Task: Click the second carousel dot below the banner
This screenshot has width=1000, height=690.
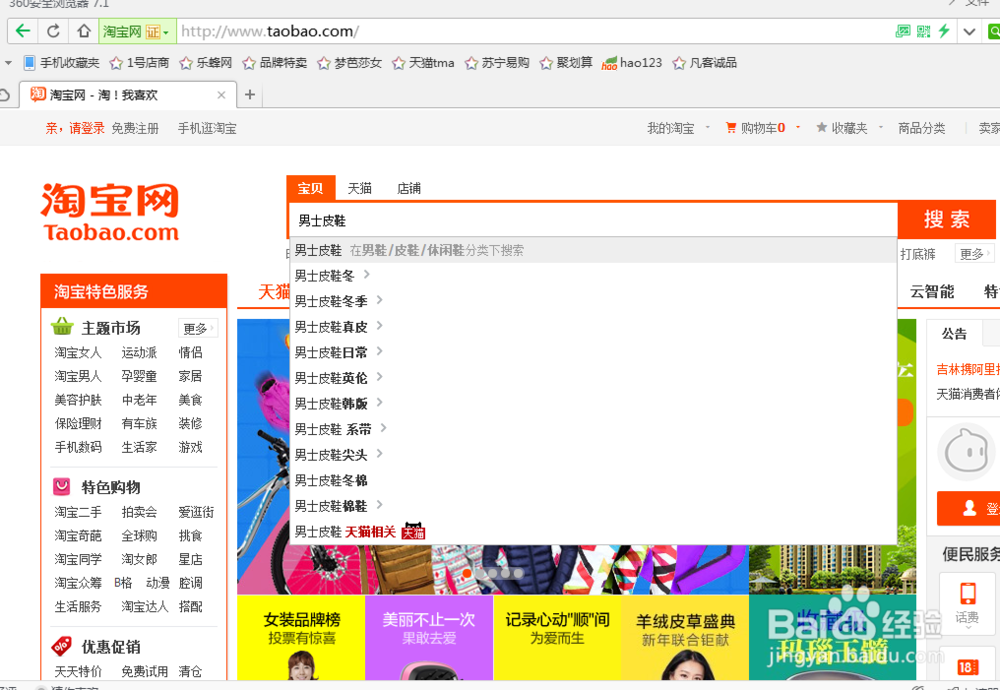Action: [x=482, y=572]
